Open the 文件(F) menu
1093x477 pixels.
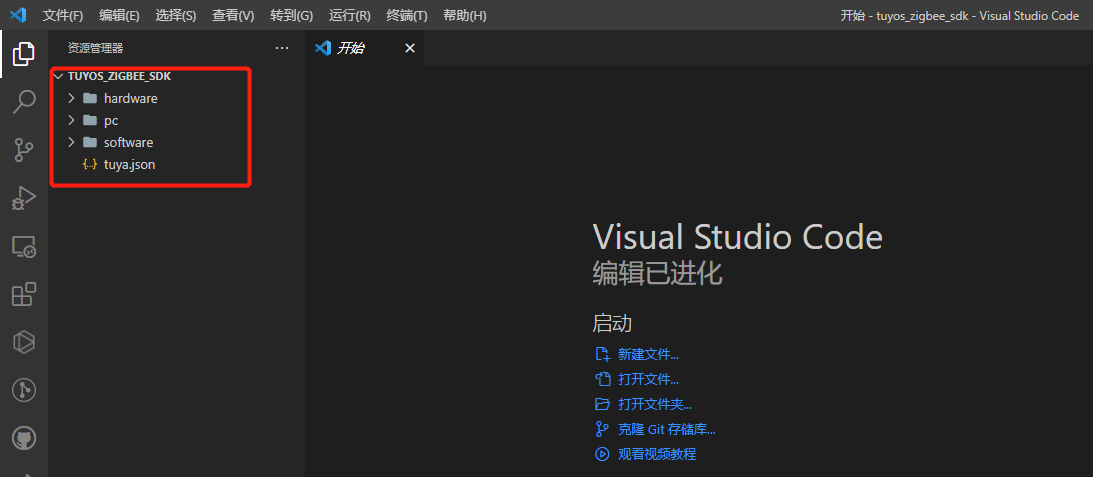pos(63,15)
